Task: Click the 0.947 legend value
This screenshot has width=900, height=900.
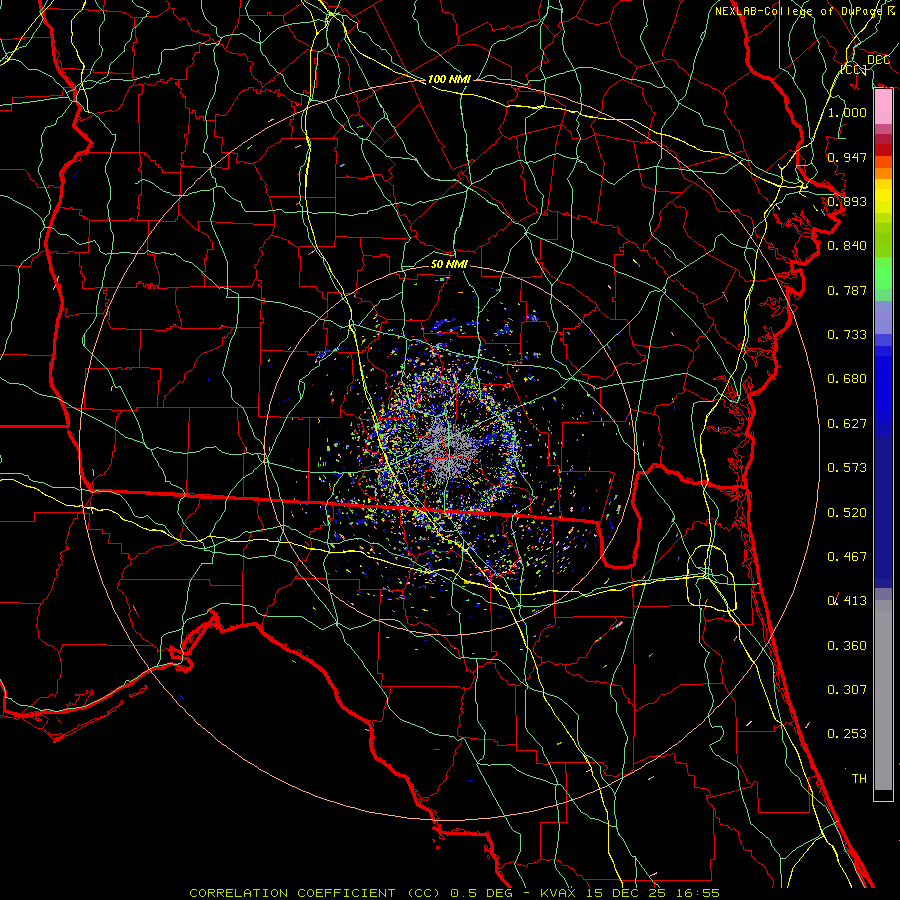Action: (x=847, y=157)
